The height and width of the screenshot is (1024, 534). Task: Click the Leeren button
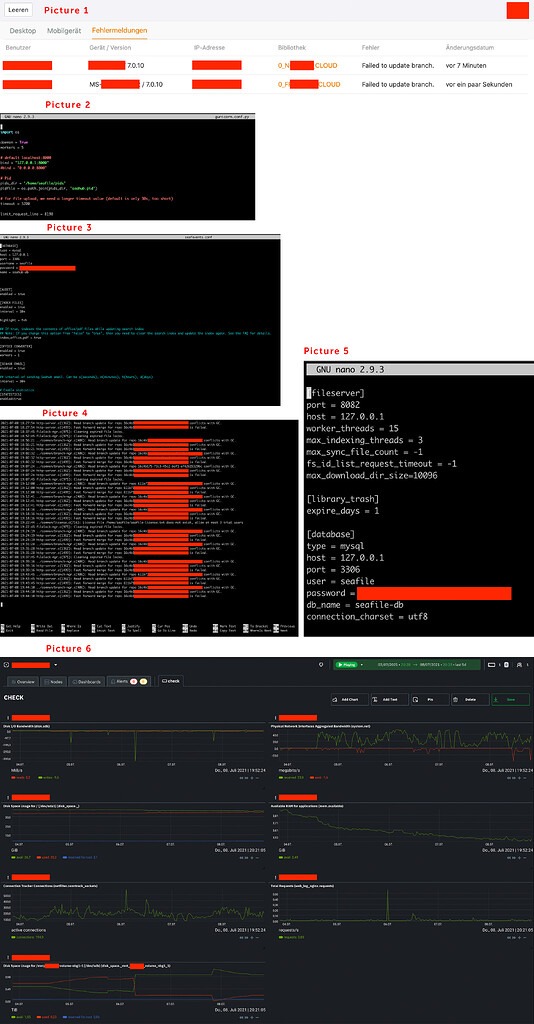click(18, 10)
